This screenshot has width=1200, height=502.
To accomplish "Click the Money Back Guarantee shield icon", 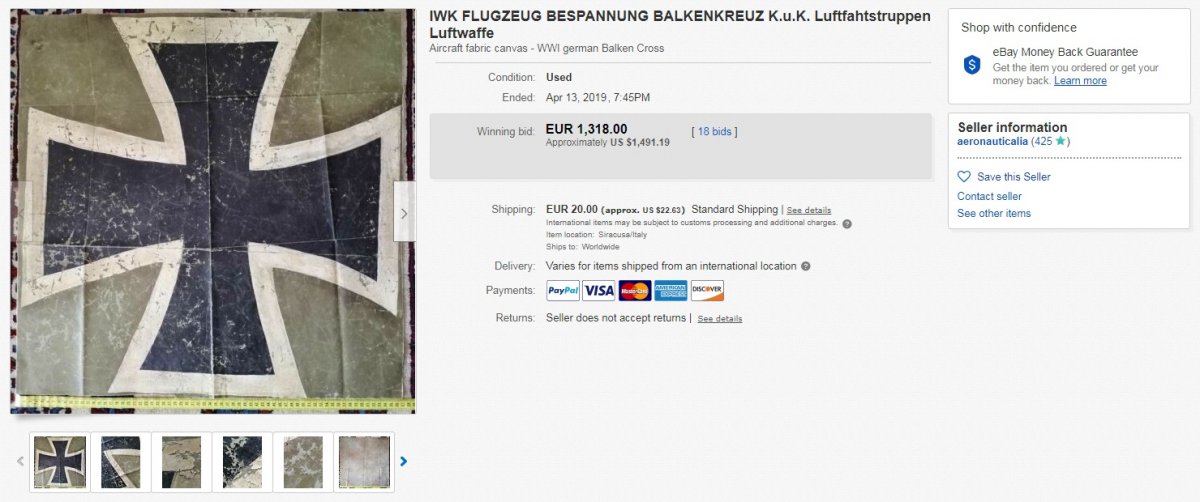I will [972, 65].
